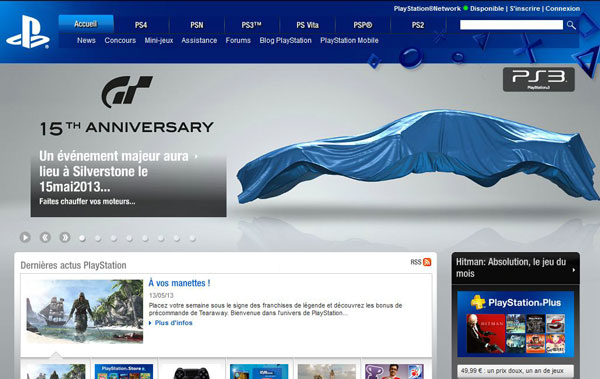Open the Accueil tab

(86, 24)
